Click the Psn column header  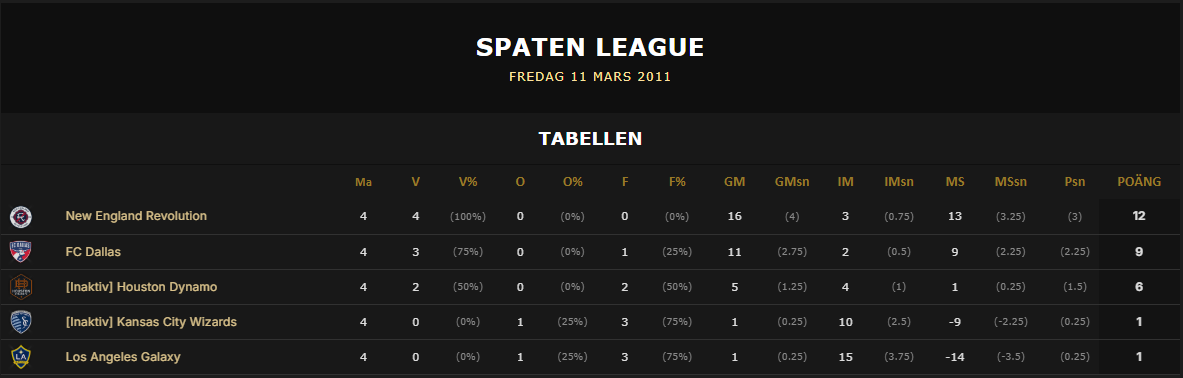1074,182
